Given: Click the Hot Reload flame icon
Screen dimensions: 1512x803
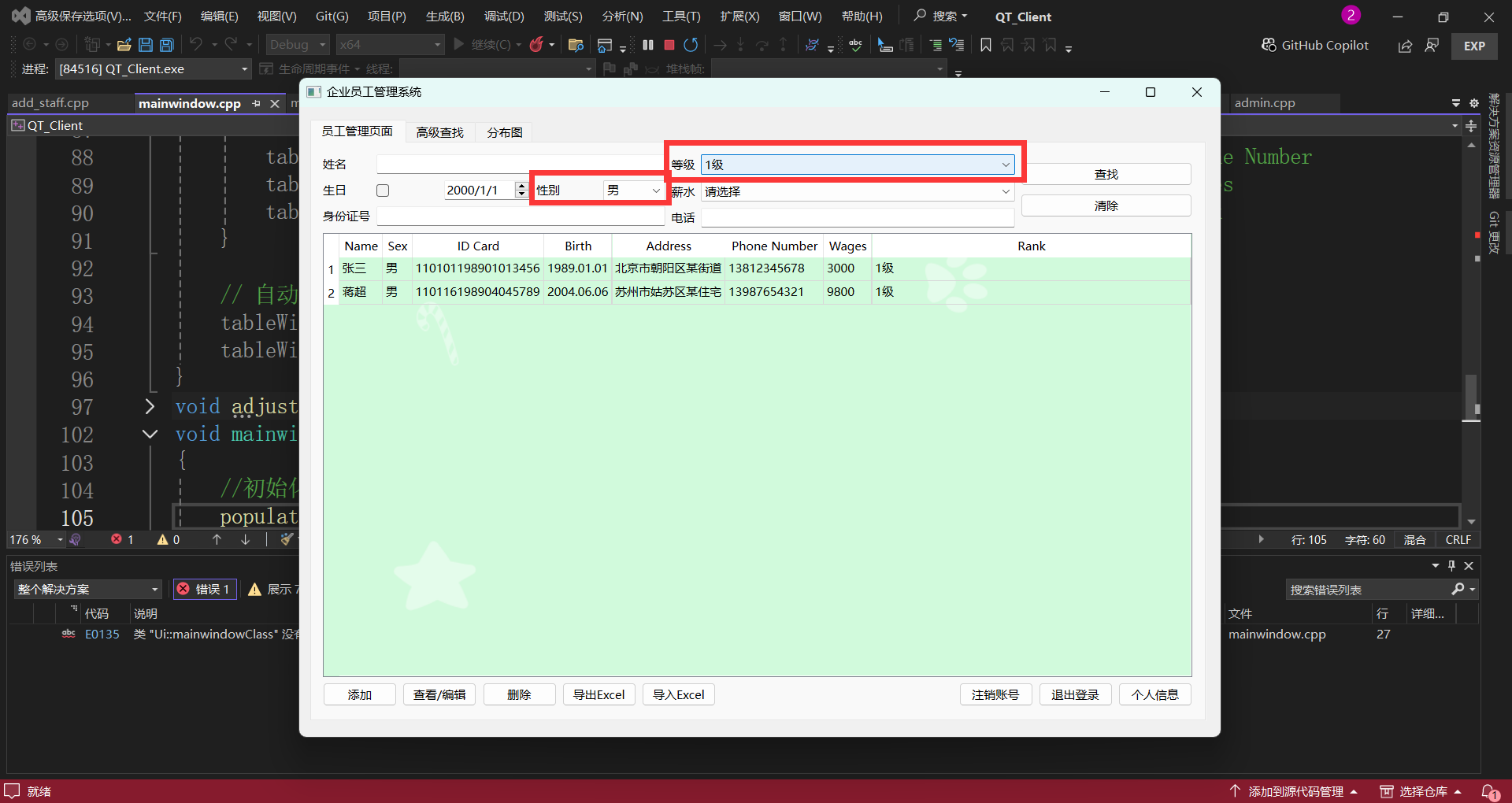Looking at the screenshot, I should click(536, 45).
